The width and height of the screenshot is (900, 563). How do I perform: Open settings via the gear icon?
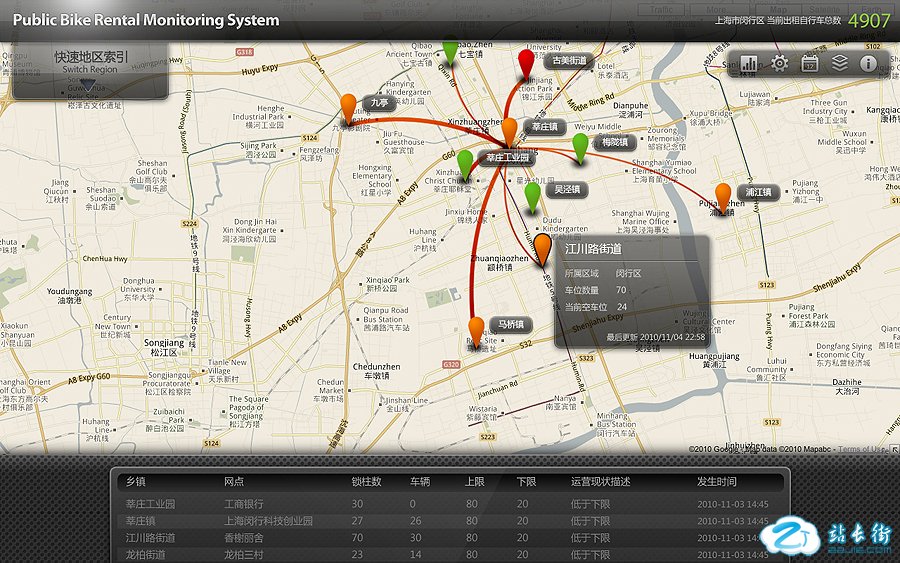pyautogui.click(x=779, y=63)
